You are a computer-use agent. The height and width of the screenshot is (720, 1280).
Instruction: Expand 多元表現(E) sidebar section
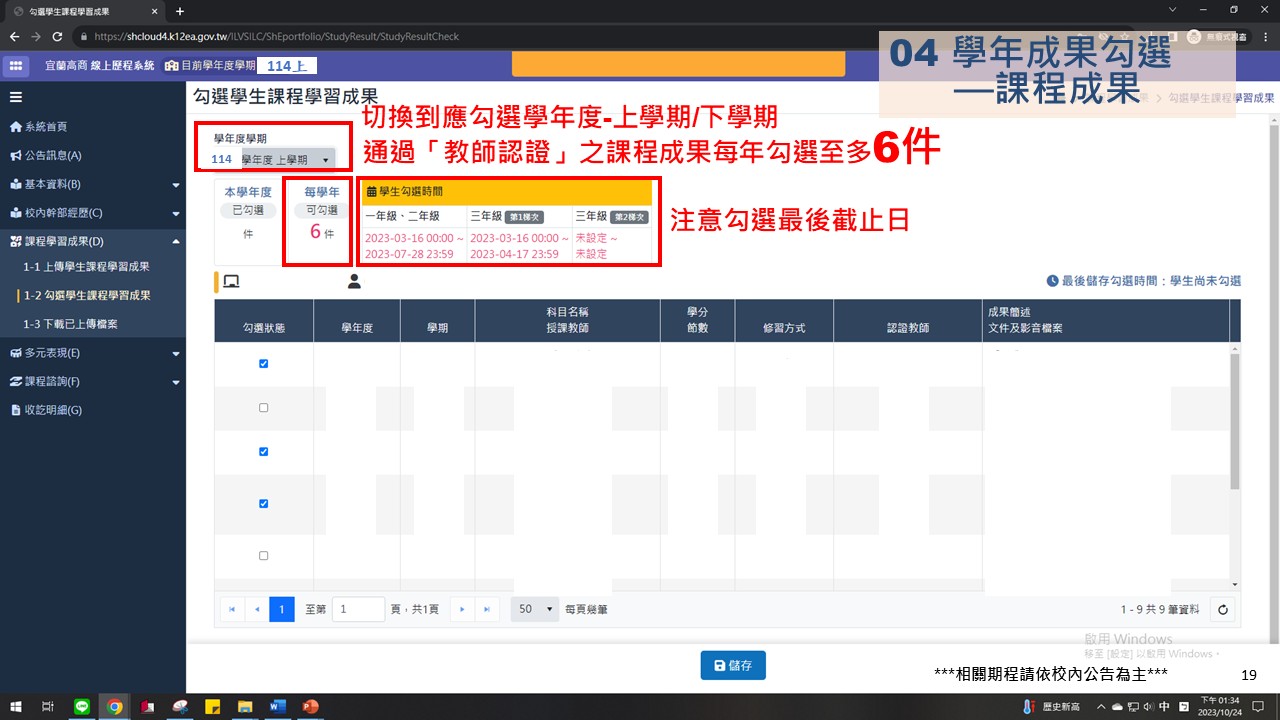coord(93,353)
